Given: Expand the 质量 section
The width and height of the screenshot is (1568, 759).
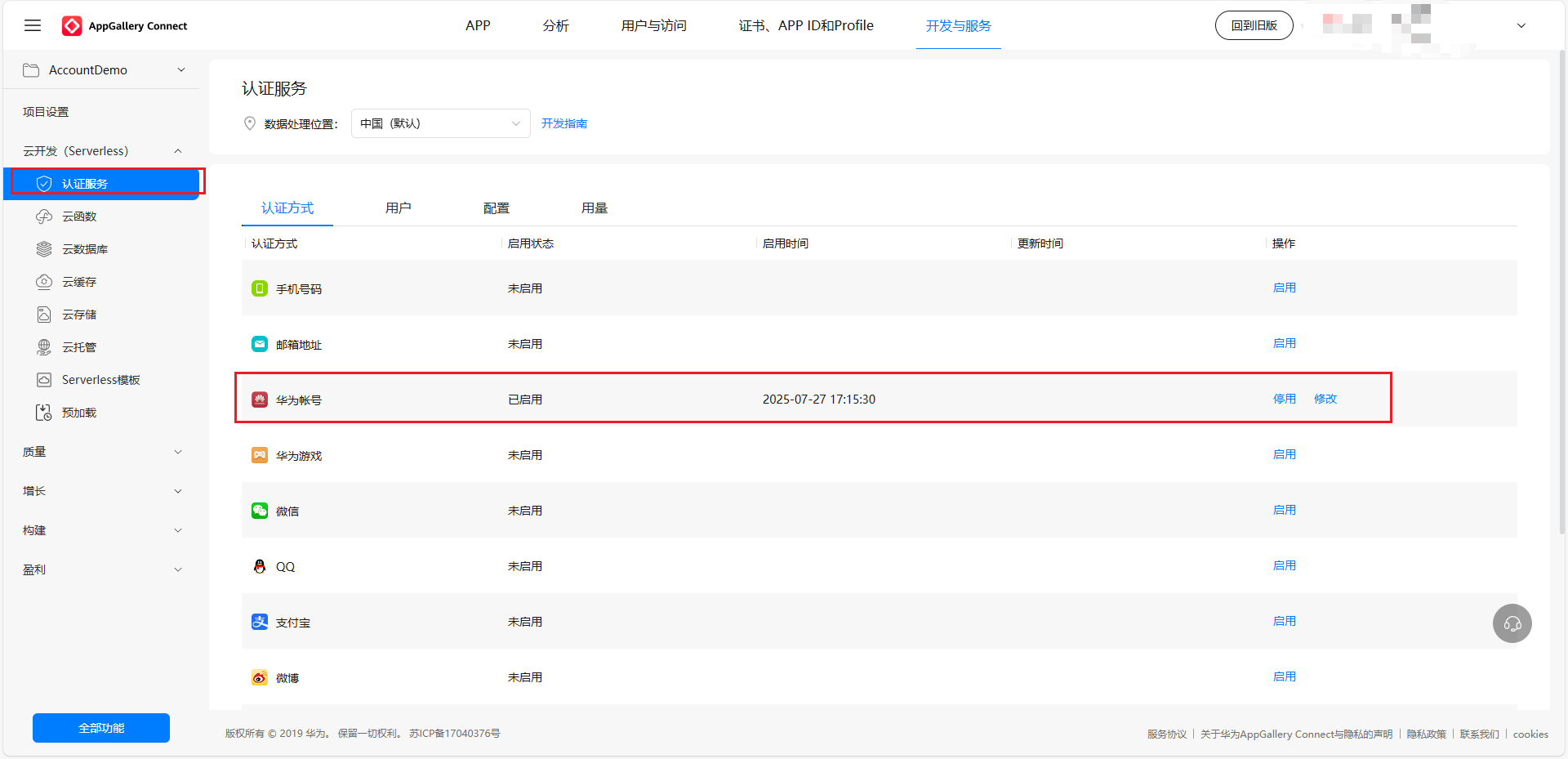Looking at the screenshot, I should pyautogui.click(x=178, y=452).
